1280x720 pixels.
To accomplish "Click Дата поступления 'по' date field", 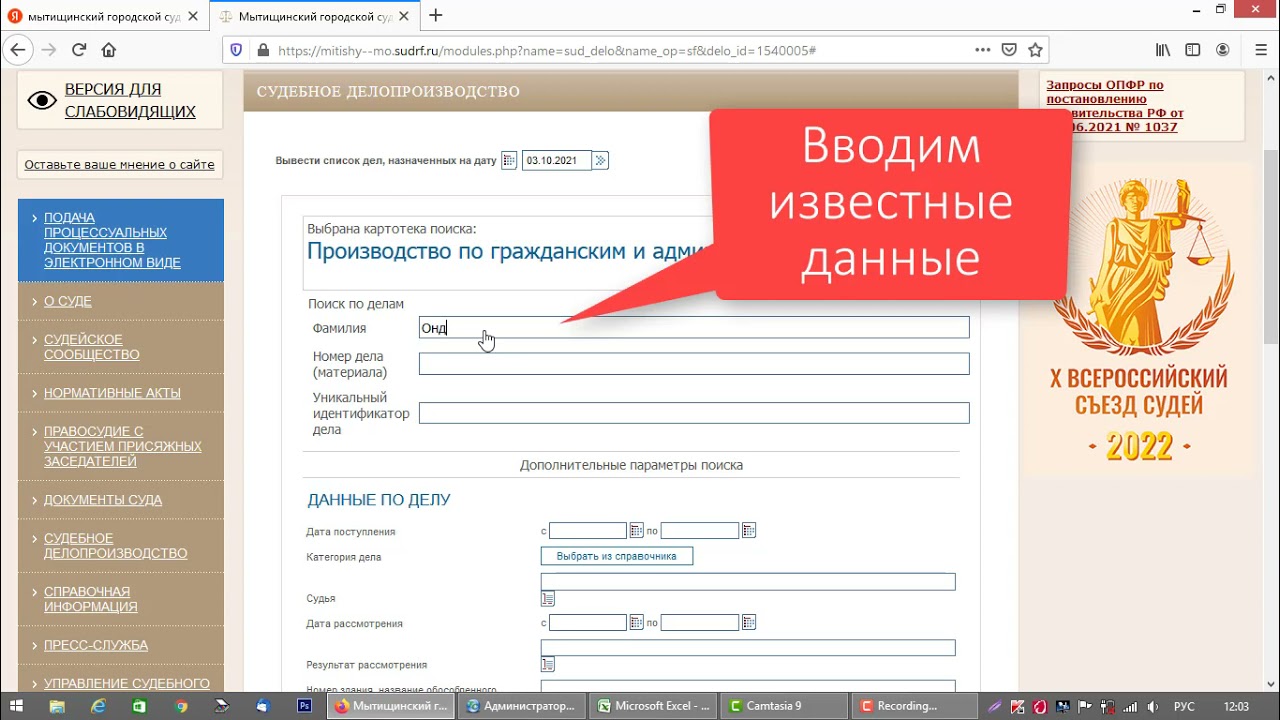I will [x=700, y=530].
